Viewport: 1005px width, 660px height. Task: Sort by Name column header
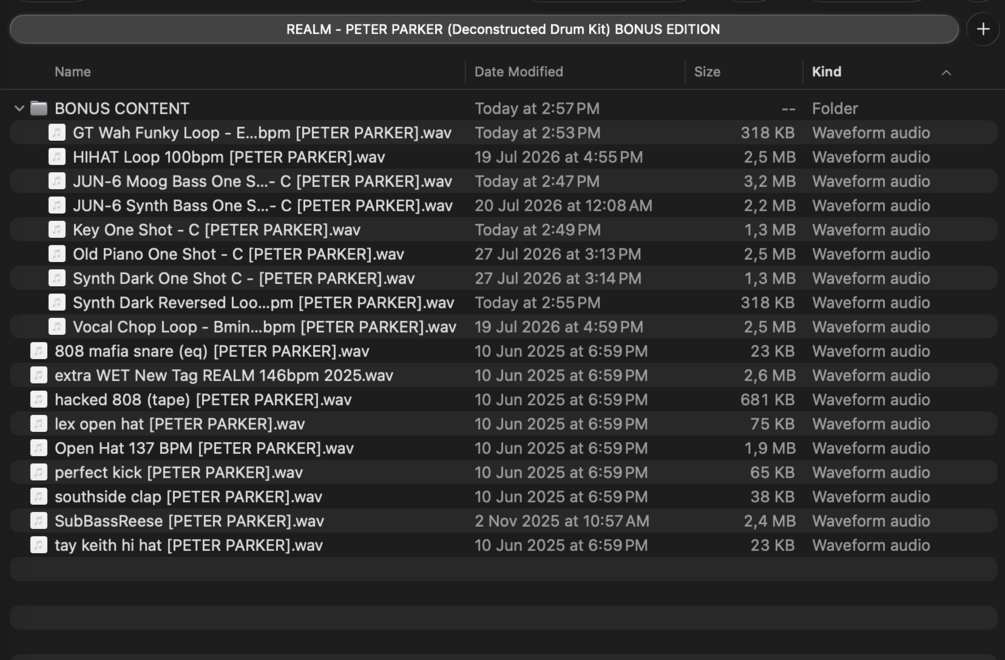coord(72,72)
